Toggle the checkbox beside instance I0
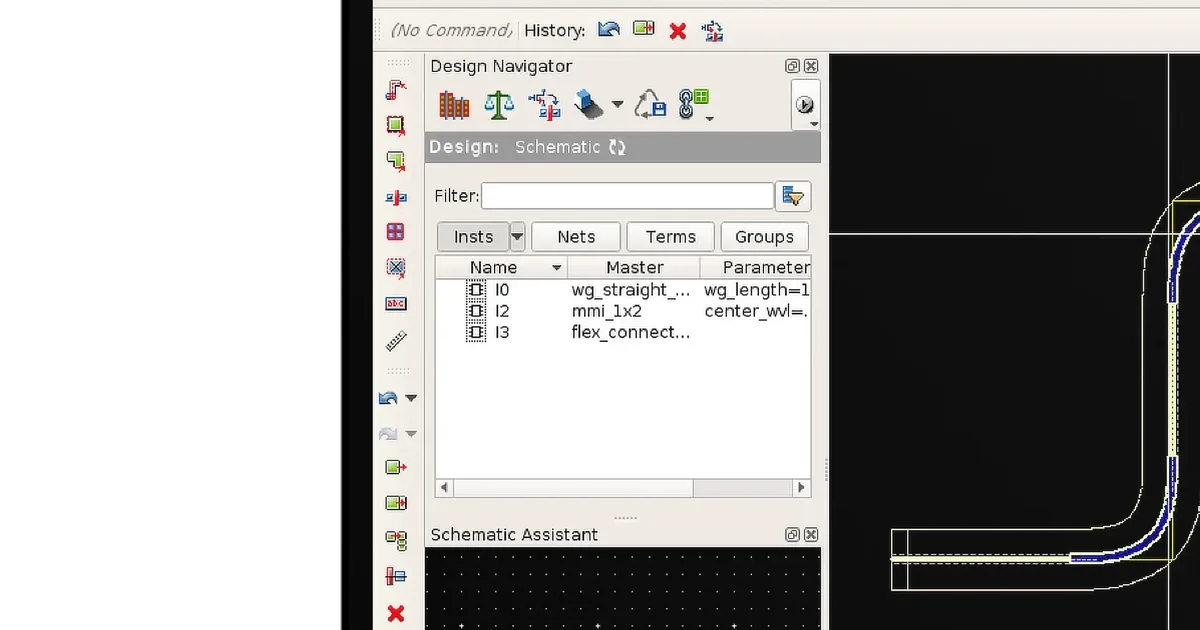 (475, 289)
